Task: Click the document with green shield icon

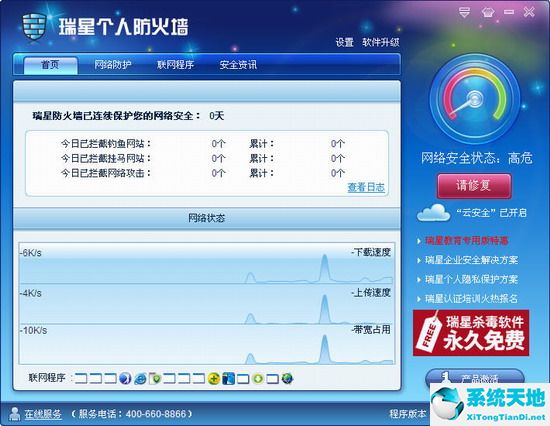Action: [x=155, y=378]
